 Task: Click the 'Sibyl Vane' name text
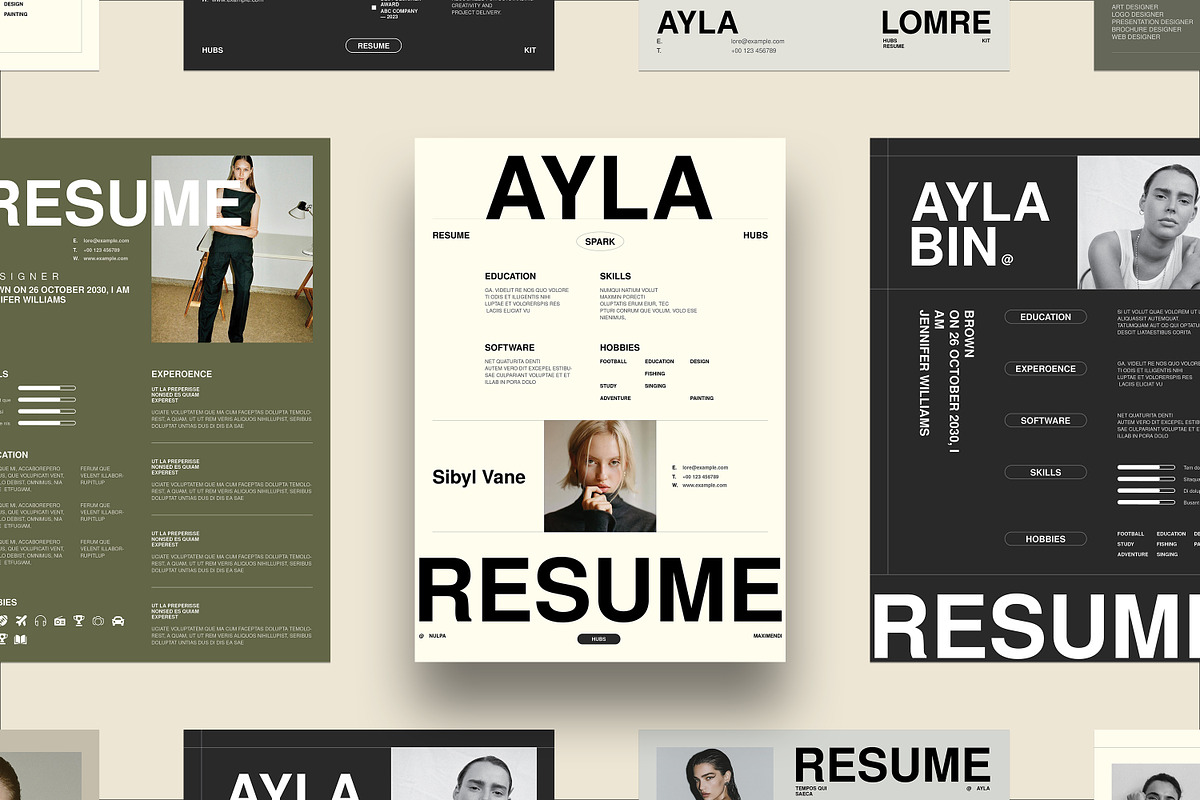478,477
